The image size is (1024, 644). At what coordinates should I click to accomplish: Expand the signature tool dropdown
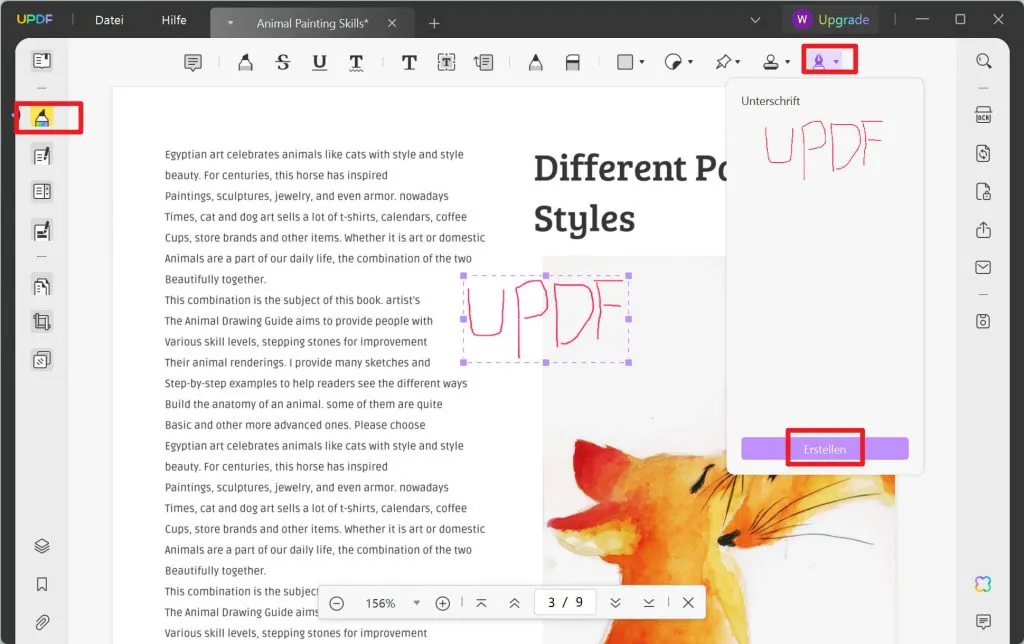coord(837,62)
